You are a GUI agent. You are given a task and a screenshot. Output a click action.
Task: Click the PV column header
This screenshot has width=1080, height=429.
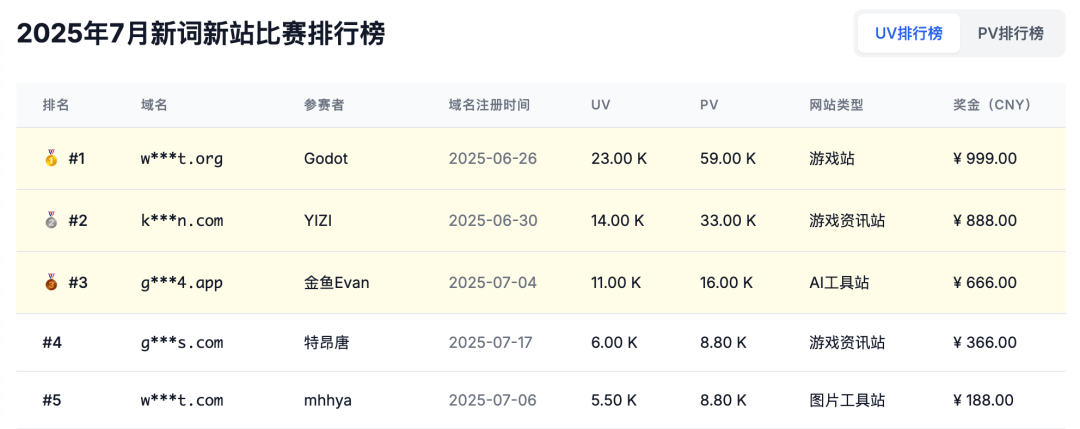(709, 105)
